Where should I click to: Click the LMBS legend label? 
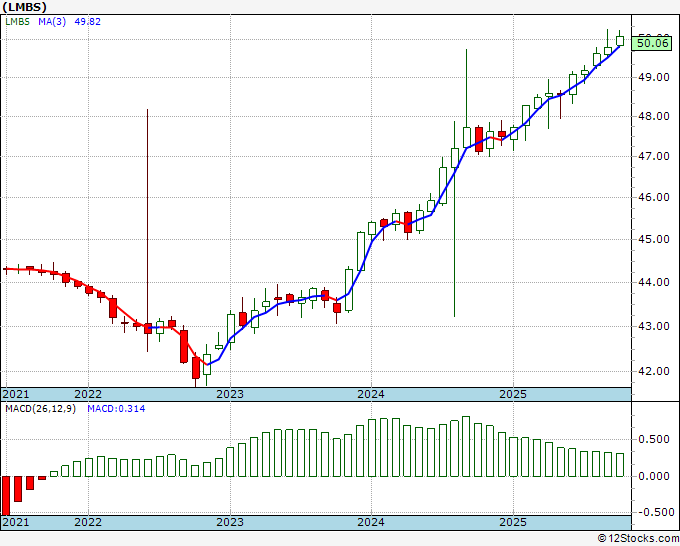tap(17, 22)
